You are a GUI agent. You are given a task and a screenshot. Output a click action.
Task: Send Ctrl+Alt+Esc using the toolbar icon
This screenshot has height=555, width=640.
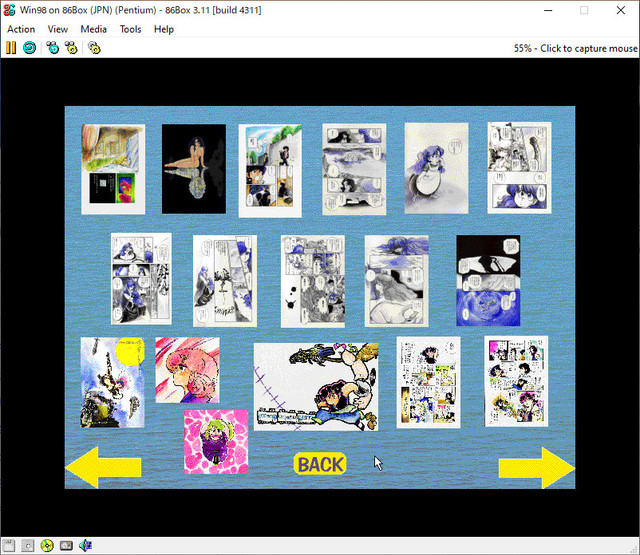71,48
